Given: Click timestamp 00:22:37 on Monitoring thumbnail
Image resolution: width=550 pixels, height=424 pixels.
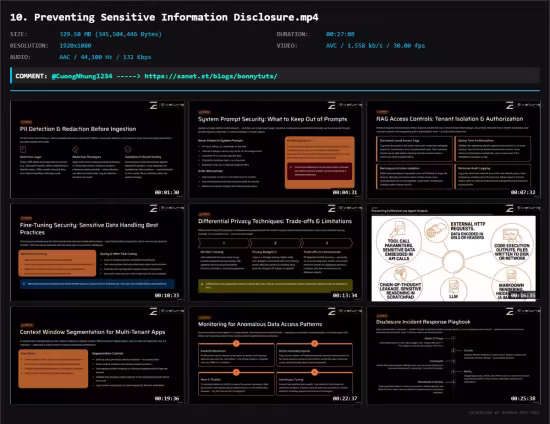Looking at the screenshot, I should click(x=345, y=398).
